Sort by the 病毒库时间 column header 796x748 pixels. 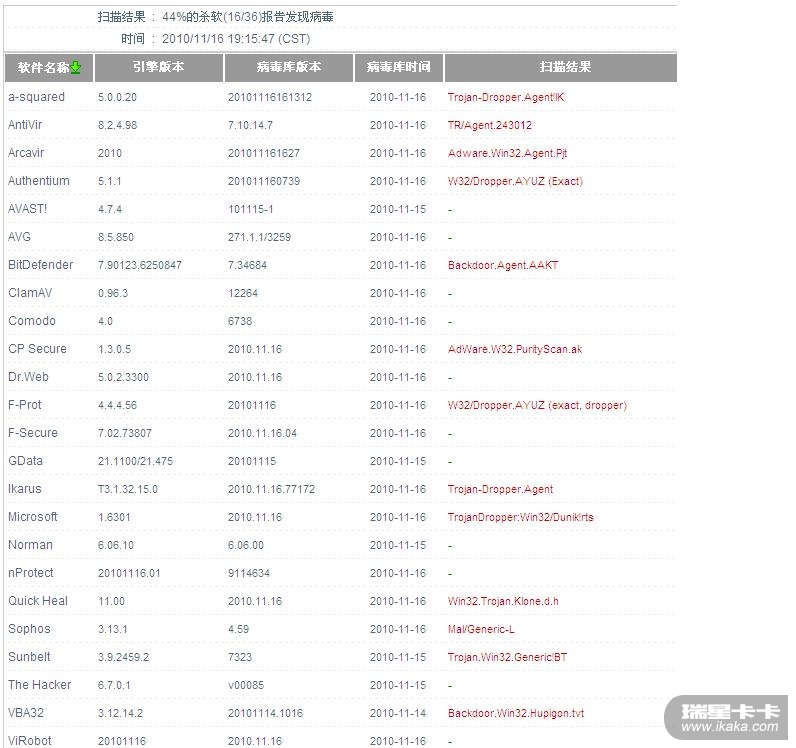click(x=399, y=67)
